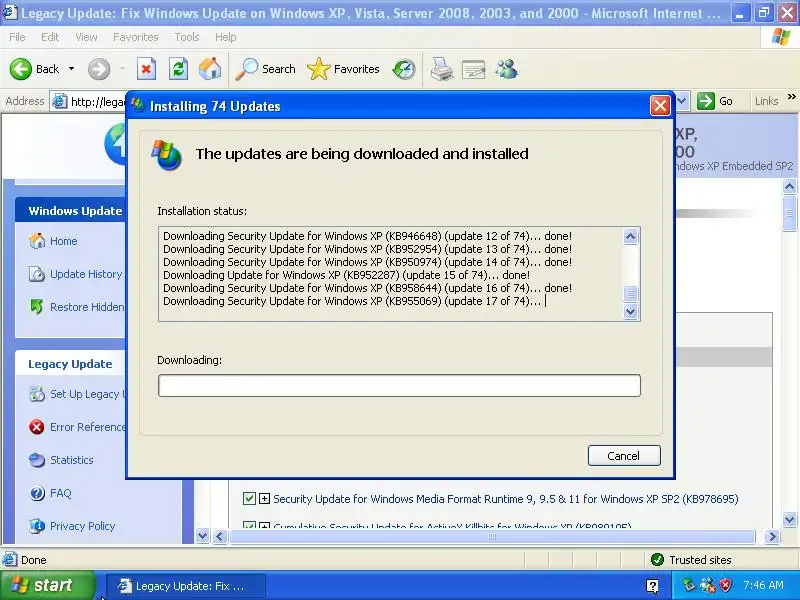Click the Security Center shield tray icon
The width and height of the screenshot is (800, 600).
tap(726, 585)
